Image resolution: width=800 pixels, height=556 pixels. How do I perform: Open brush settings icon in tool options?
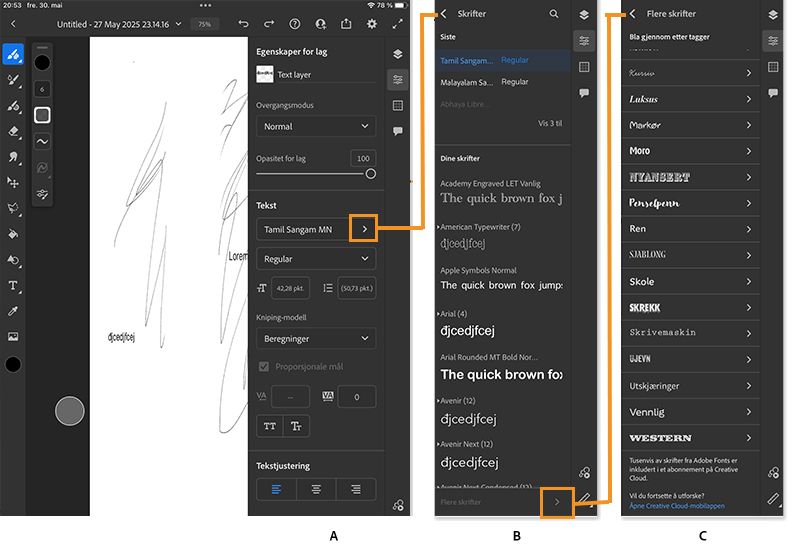pos(42,194)
